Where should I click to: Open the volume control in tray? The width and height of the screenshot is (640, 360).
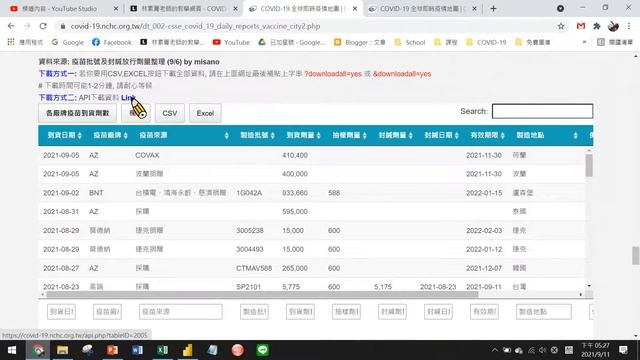pos(542,350)
